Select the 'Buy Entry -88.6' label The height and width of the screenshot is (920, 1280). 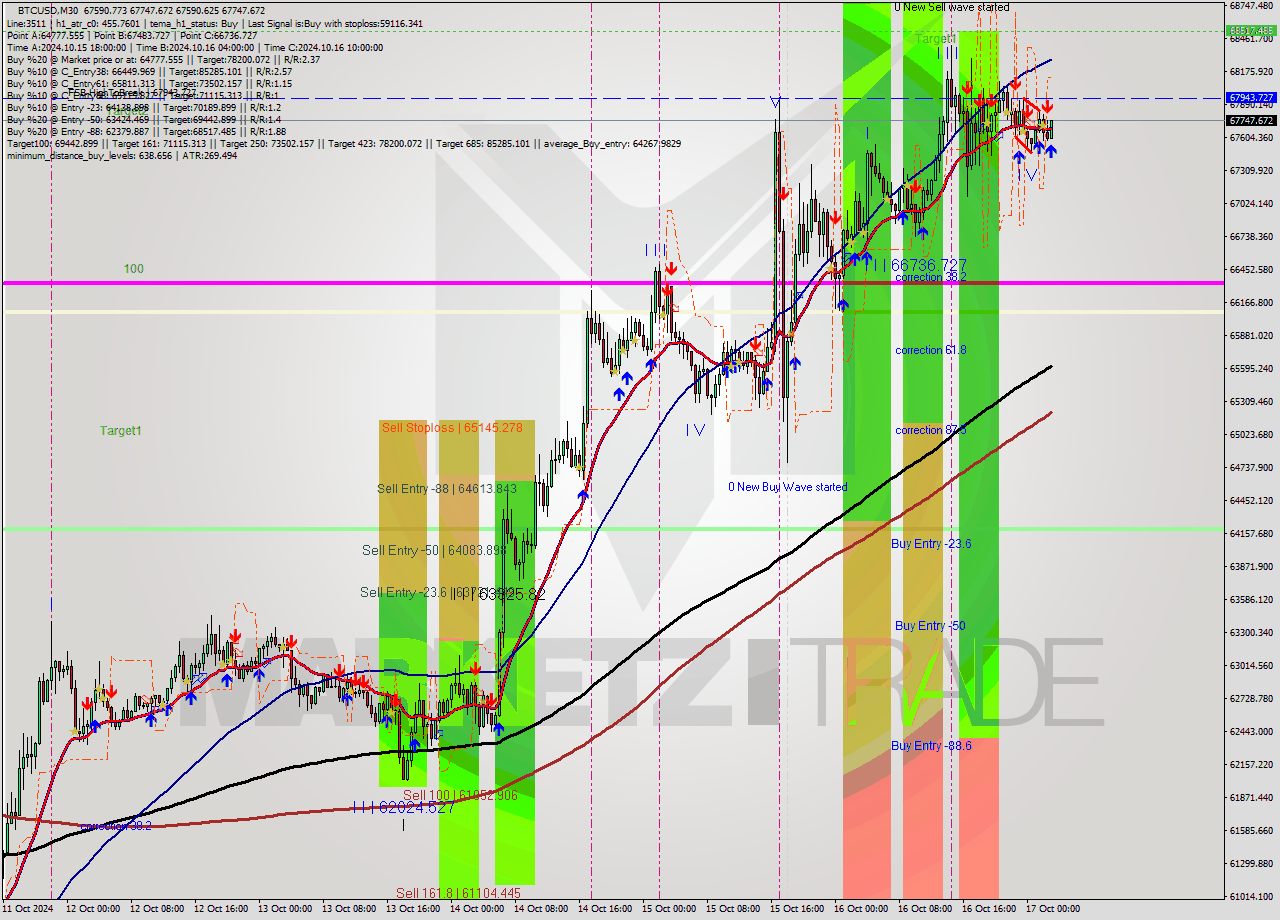[x=931, y=746]
